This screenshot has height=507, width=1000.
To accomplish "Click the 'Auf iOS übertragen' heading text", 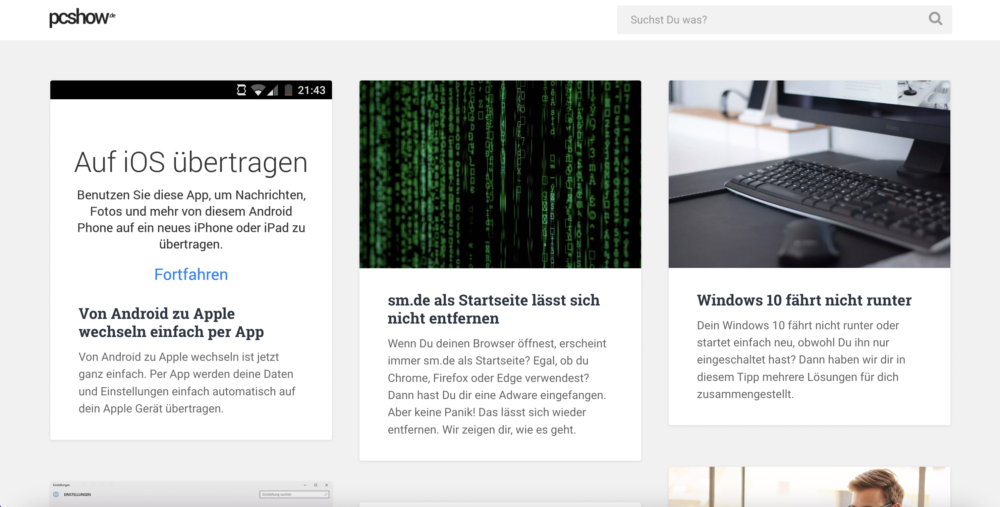I will click(x=191, y=162).
